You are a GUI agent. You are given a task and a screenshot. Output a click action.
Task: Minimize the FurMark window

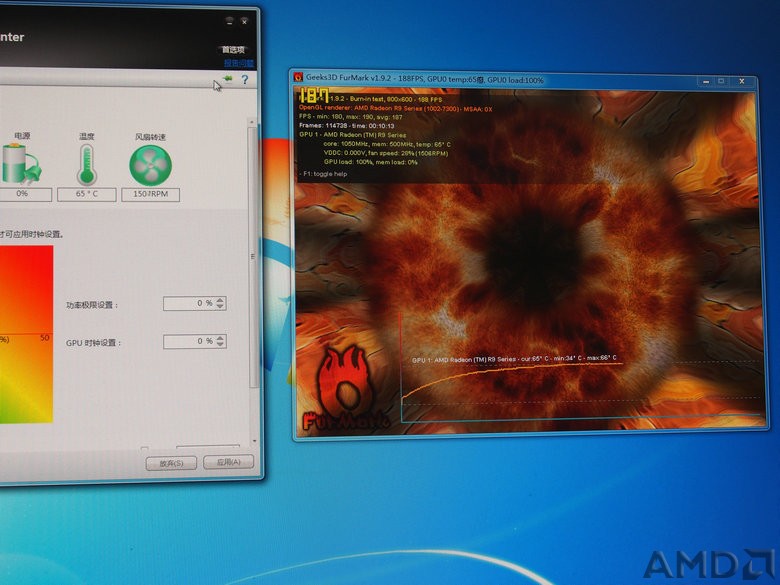point(706,81)
